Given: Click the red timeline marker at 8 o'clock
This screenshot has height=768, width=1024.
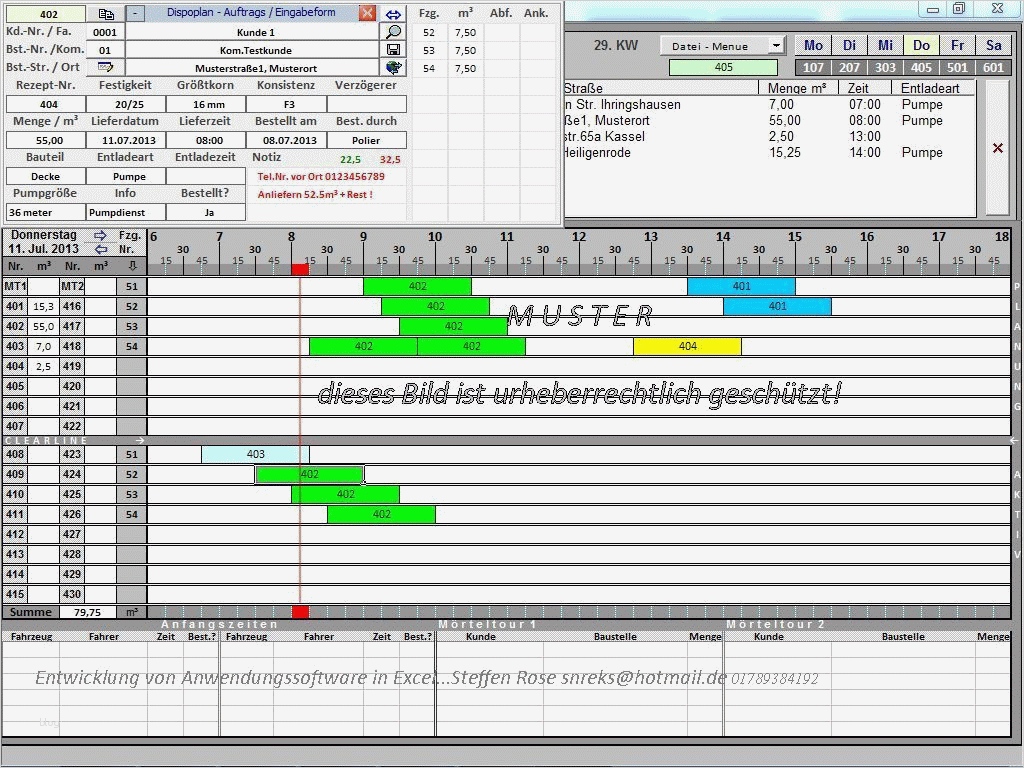Looking at the screenshot, I should click(298, 268).
